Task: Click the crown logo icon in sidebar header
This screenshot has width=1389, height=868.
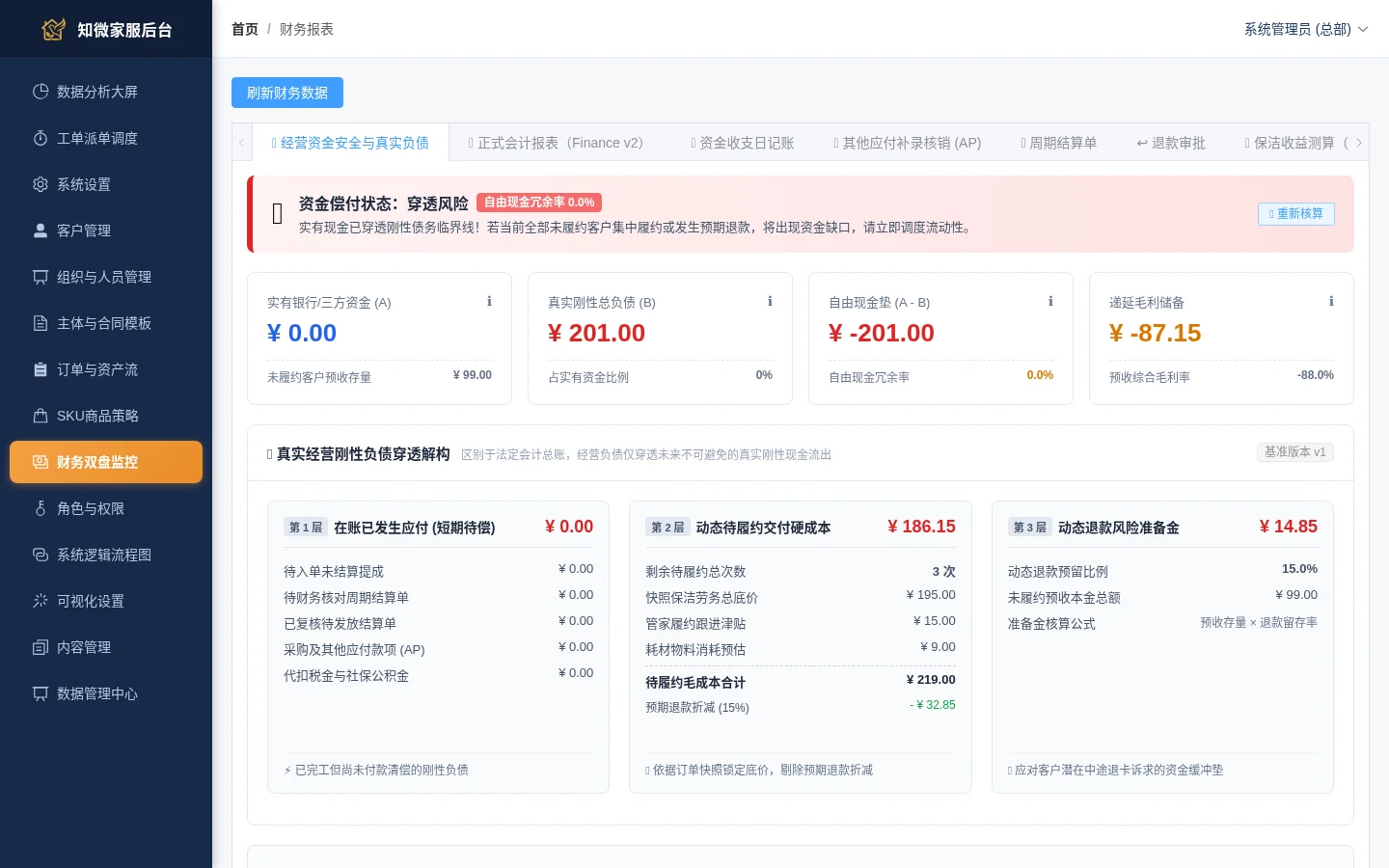Action: point(54,30)
